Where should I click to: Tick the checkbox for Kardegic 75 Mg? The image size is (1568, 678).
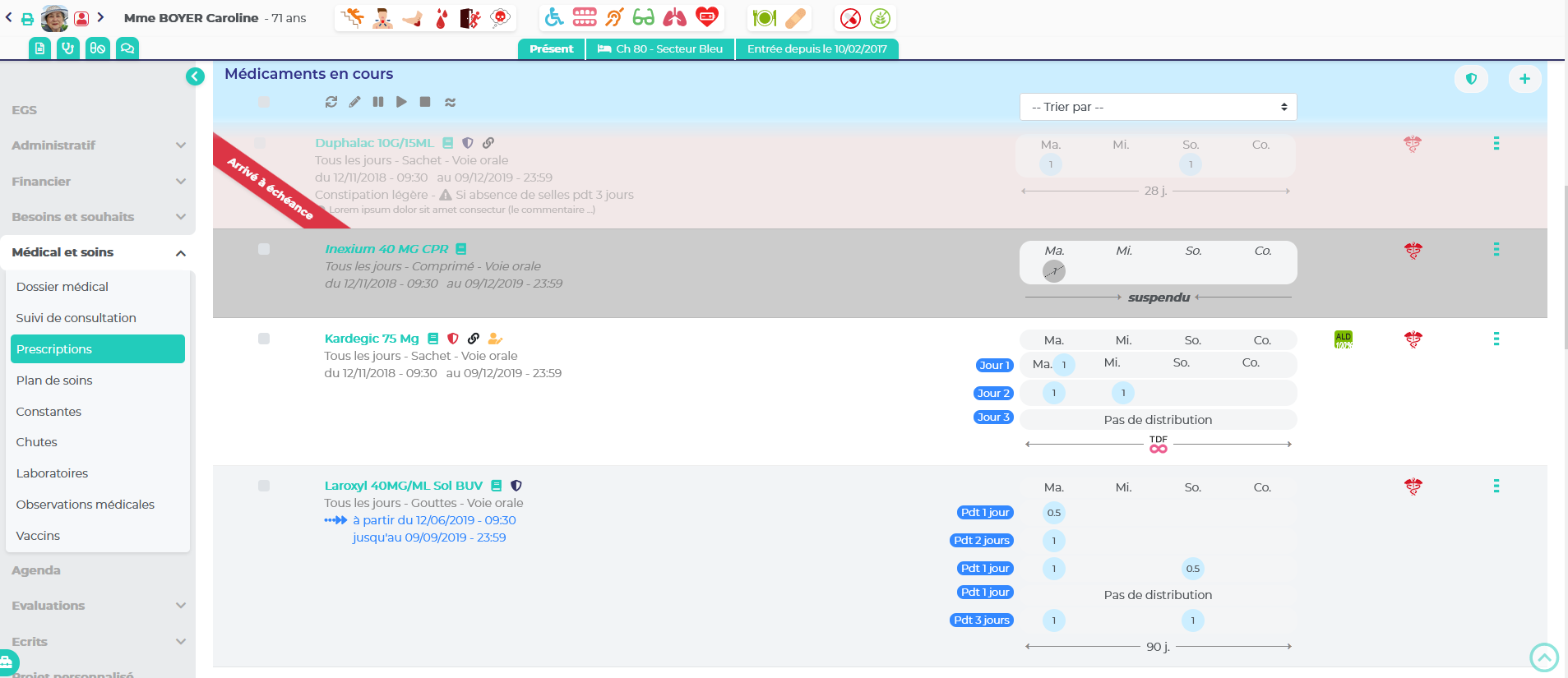click(264, 339)
